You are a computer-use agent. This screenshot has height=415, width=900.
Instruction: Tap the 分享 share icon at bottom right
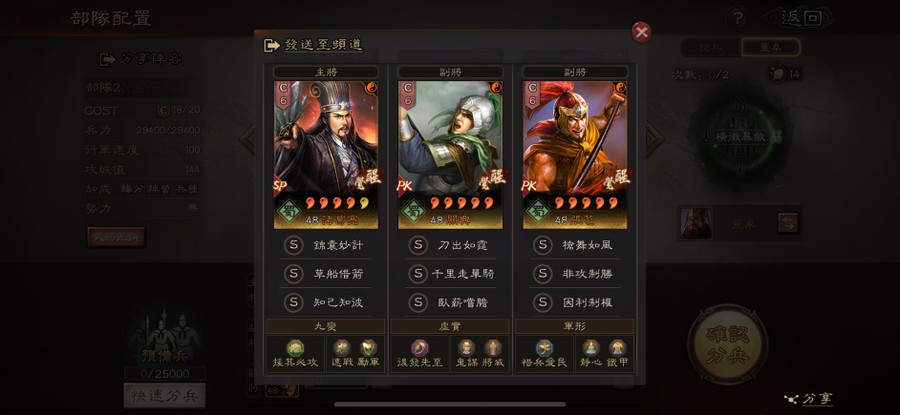click(792, 400)
